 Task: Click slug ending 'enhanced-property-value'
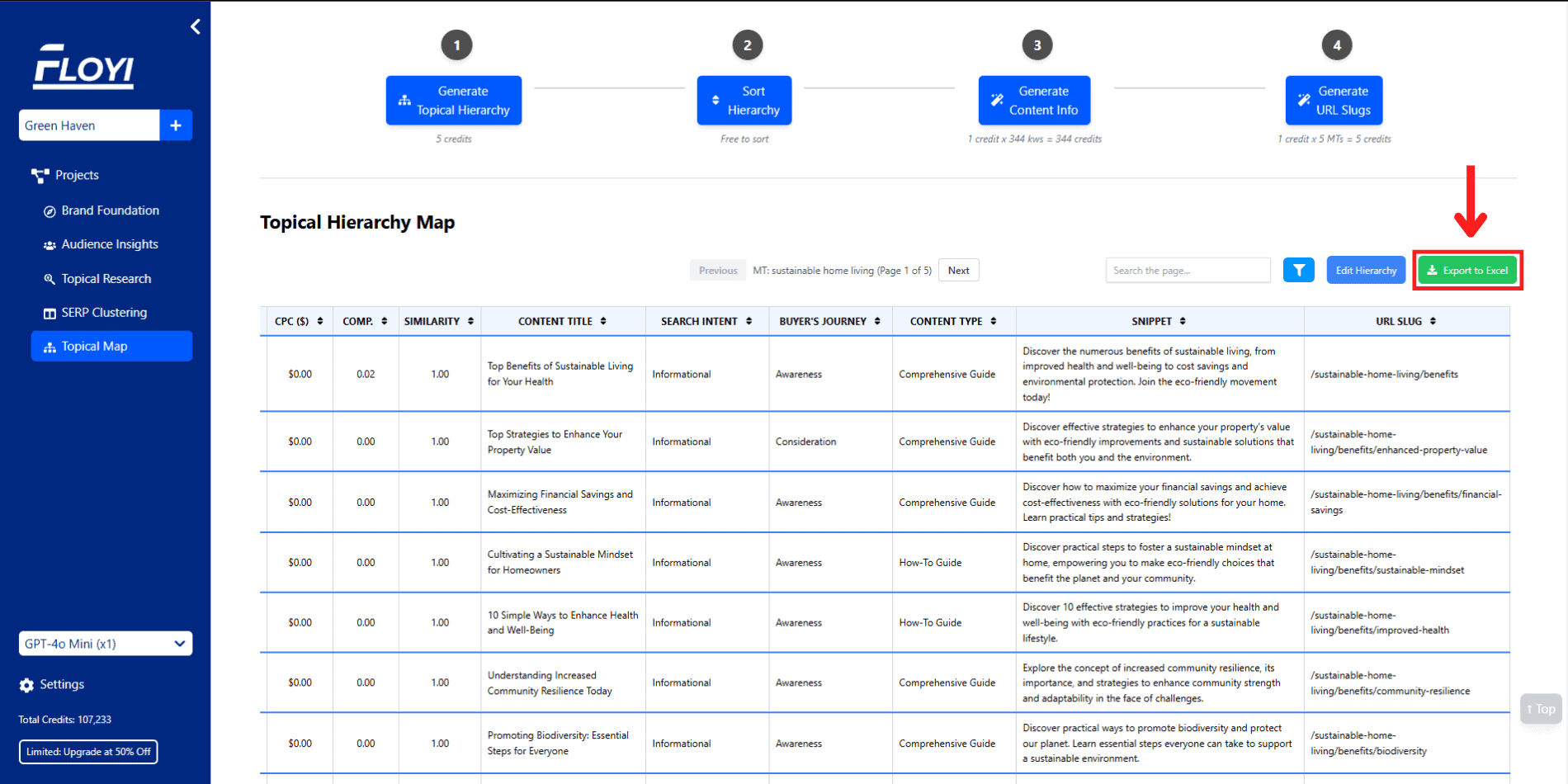(1399, 442)
